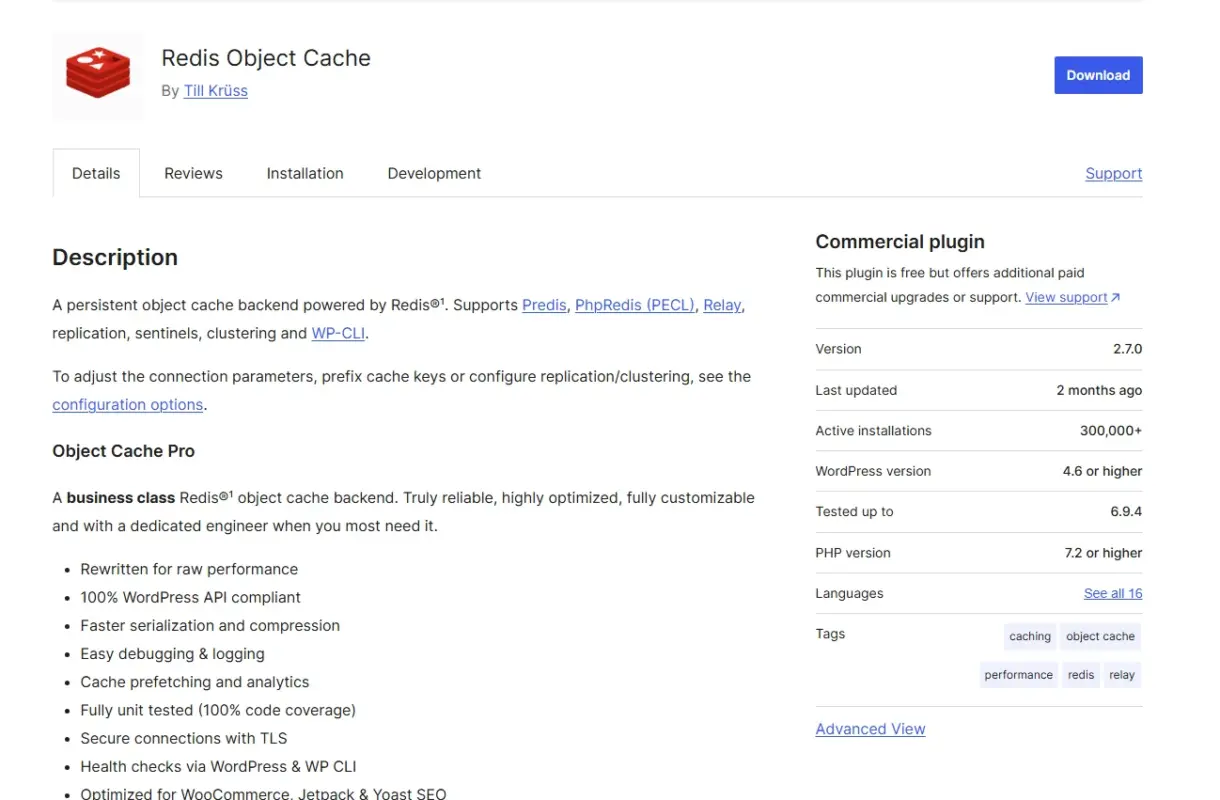The height and width of the screenshot is (800, 1220).
Task: Go to the Development tab
Action: pos(434,173)
